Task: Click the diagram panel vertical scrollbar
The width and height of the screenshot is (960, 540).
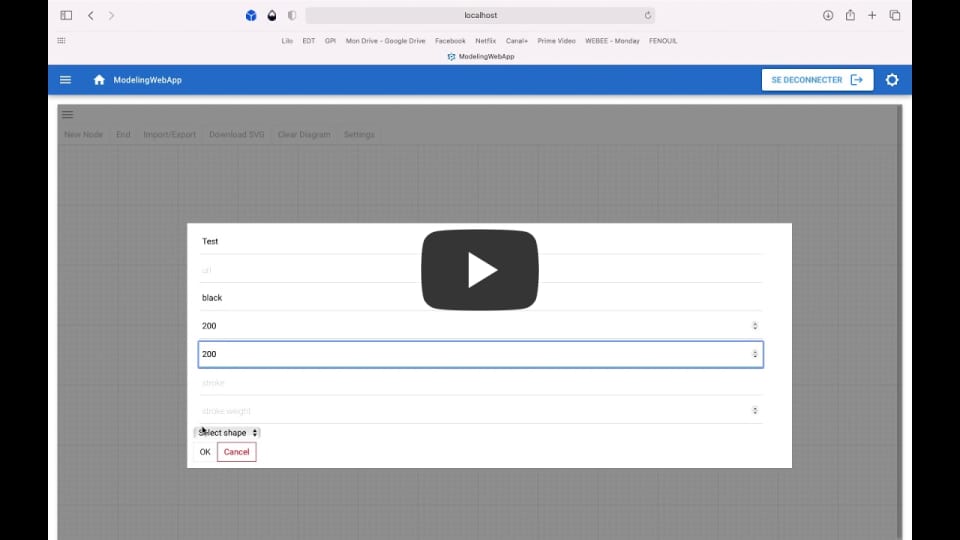Action: 899,322
